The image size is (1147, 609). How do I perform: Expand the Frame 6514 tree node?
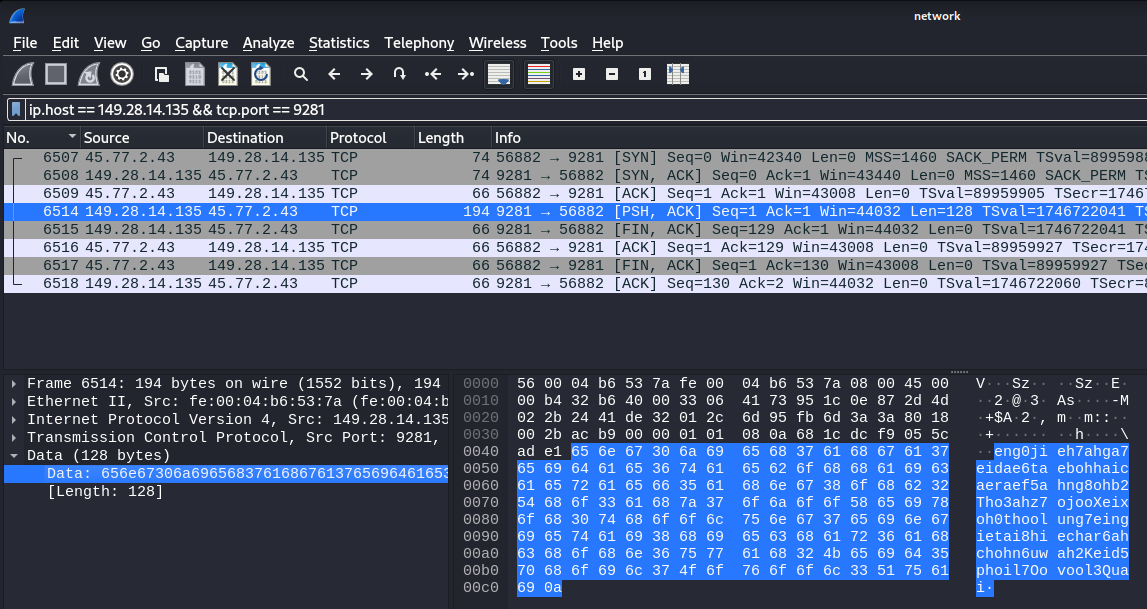point(14,383)
